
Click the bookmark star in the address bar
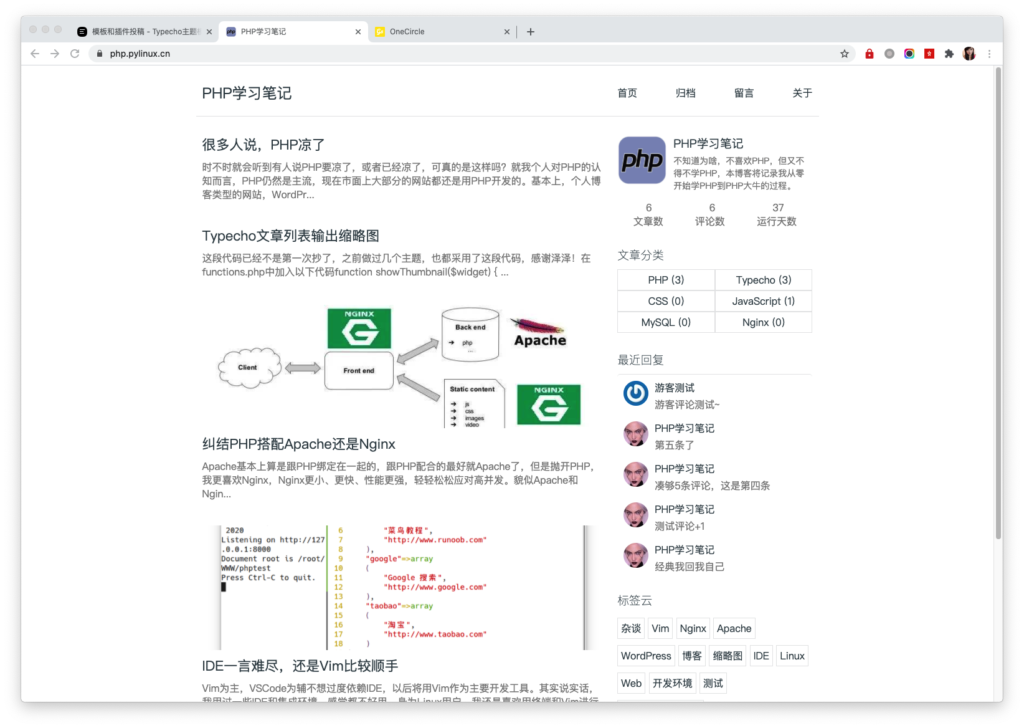click(843, 53)
